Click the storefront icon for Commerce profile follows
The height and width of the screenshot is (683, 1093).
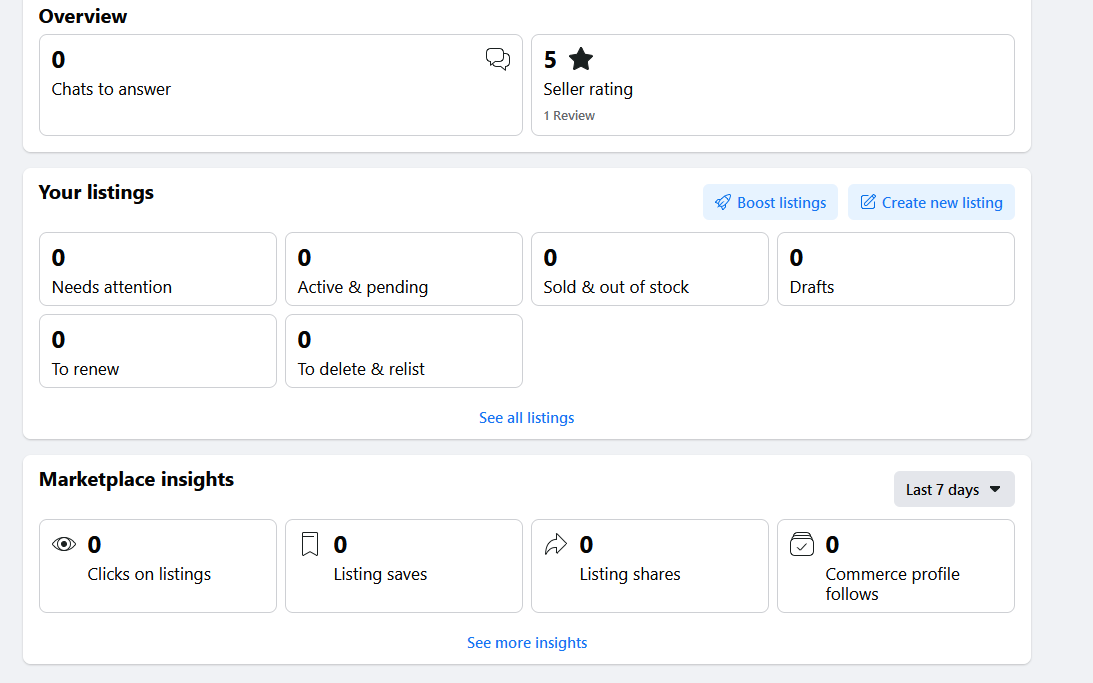coord(802,545)
